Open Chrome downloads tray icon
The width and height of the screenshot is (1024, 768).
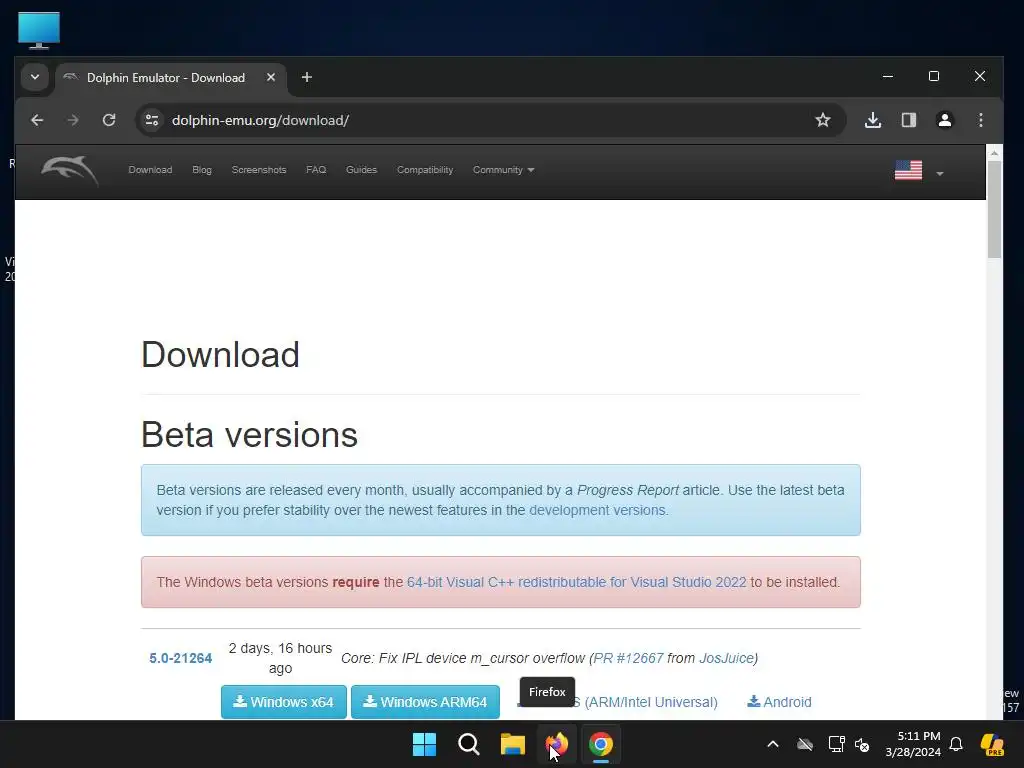[873, 120]
